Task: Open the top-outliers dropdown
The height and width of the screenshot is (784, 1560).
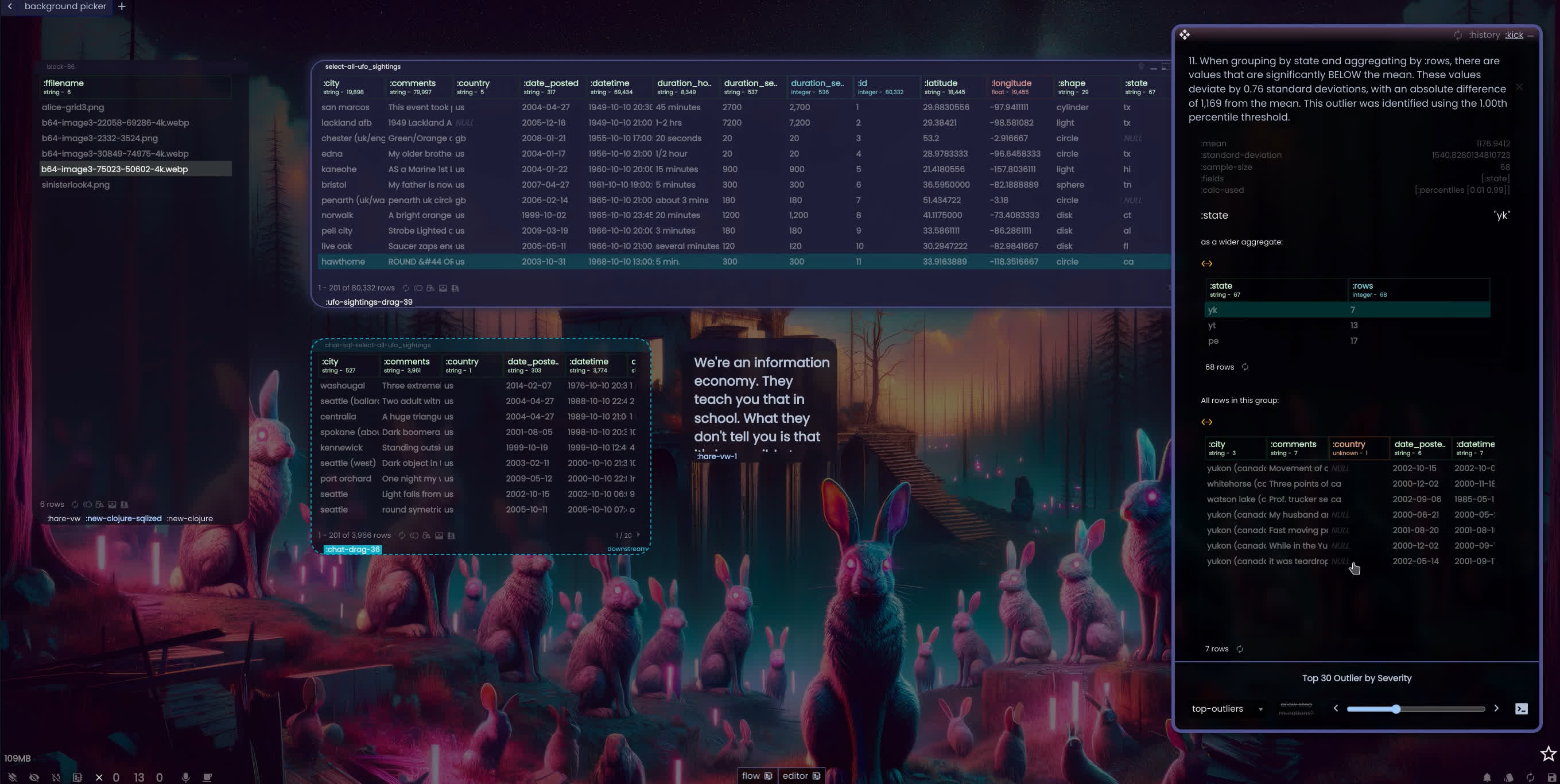Action: [x=1227, y=708]
